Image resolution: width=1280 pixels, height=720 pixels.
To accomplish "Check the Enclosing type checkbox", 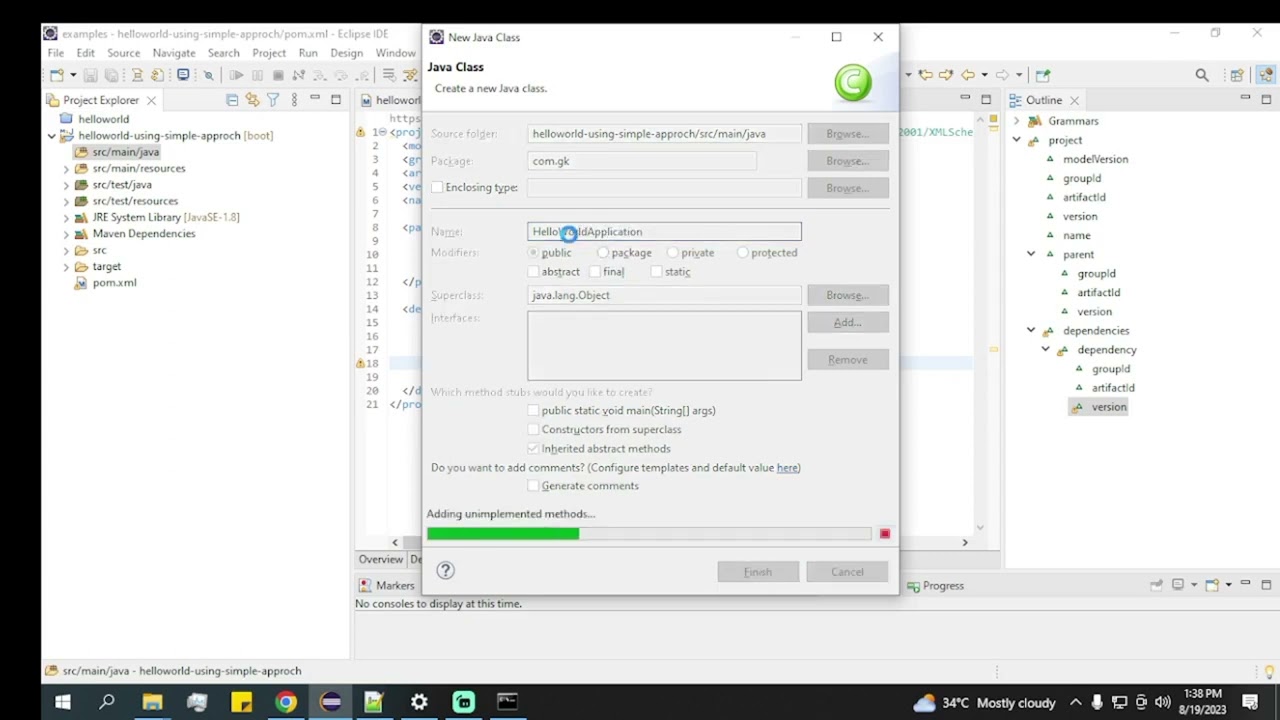I will 437,188.
